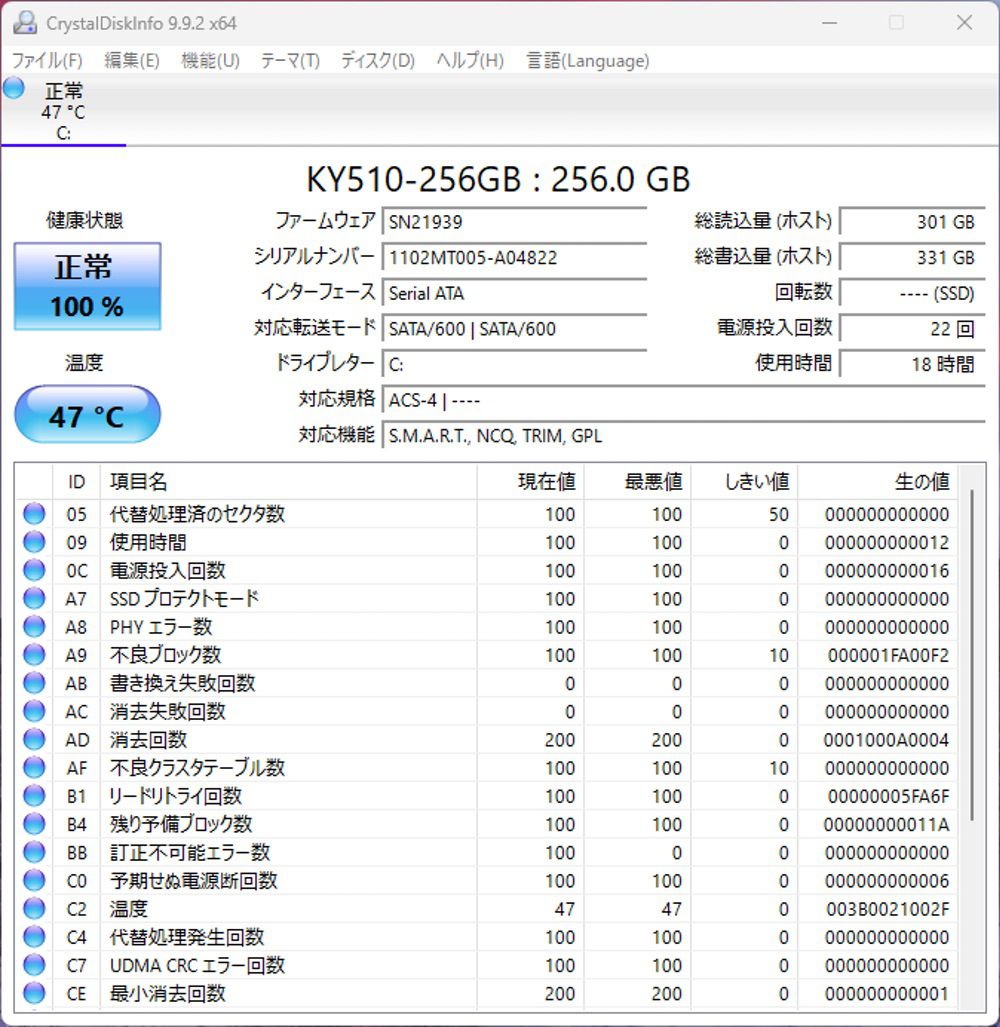Click raw value 00000000011A
Image resolution: width=1000 pixels, height=1027 pixels.
886,825
